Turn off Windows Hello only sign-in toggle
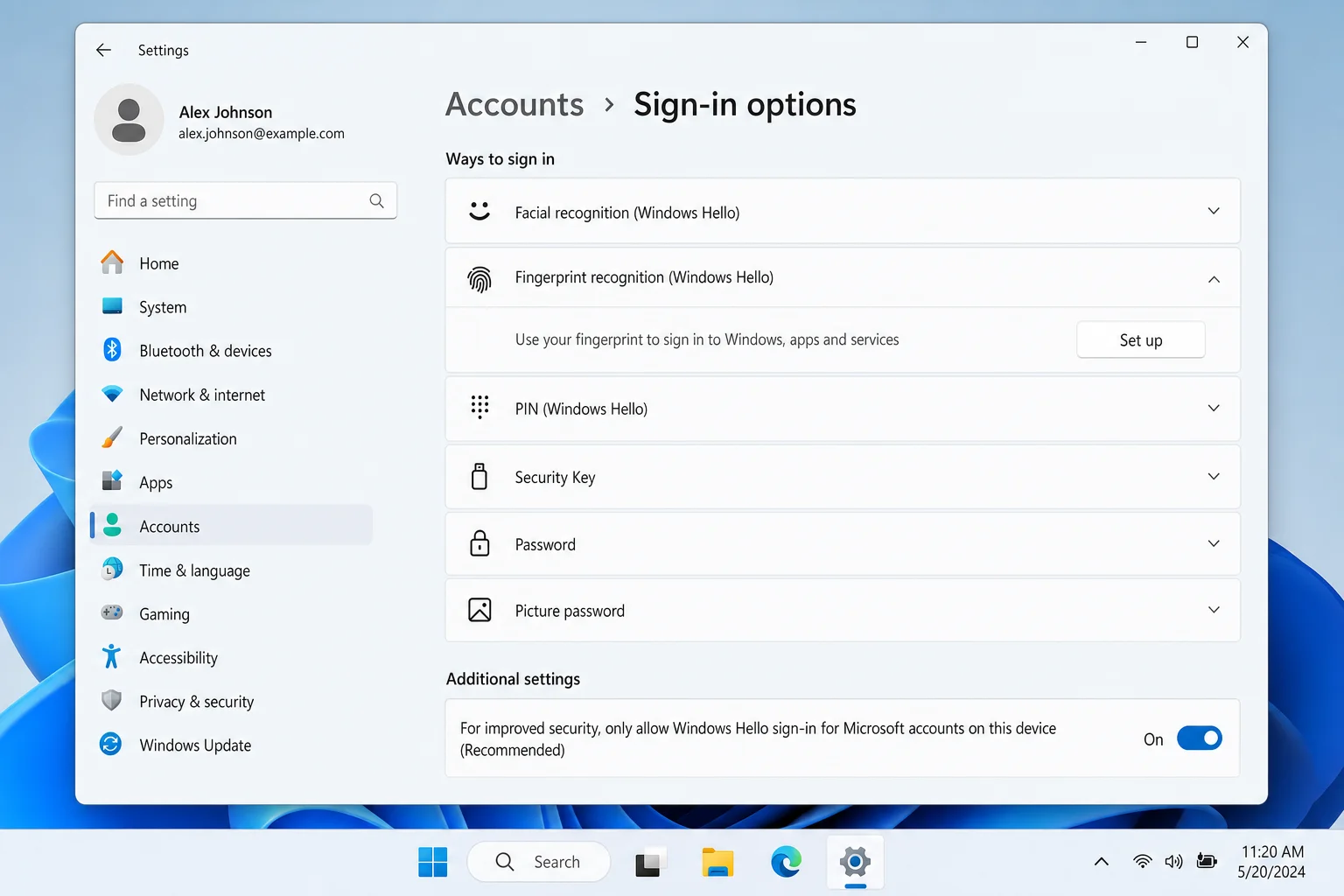The image size is (1344, 896). [x=1199, y=738]
